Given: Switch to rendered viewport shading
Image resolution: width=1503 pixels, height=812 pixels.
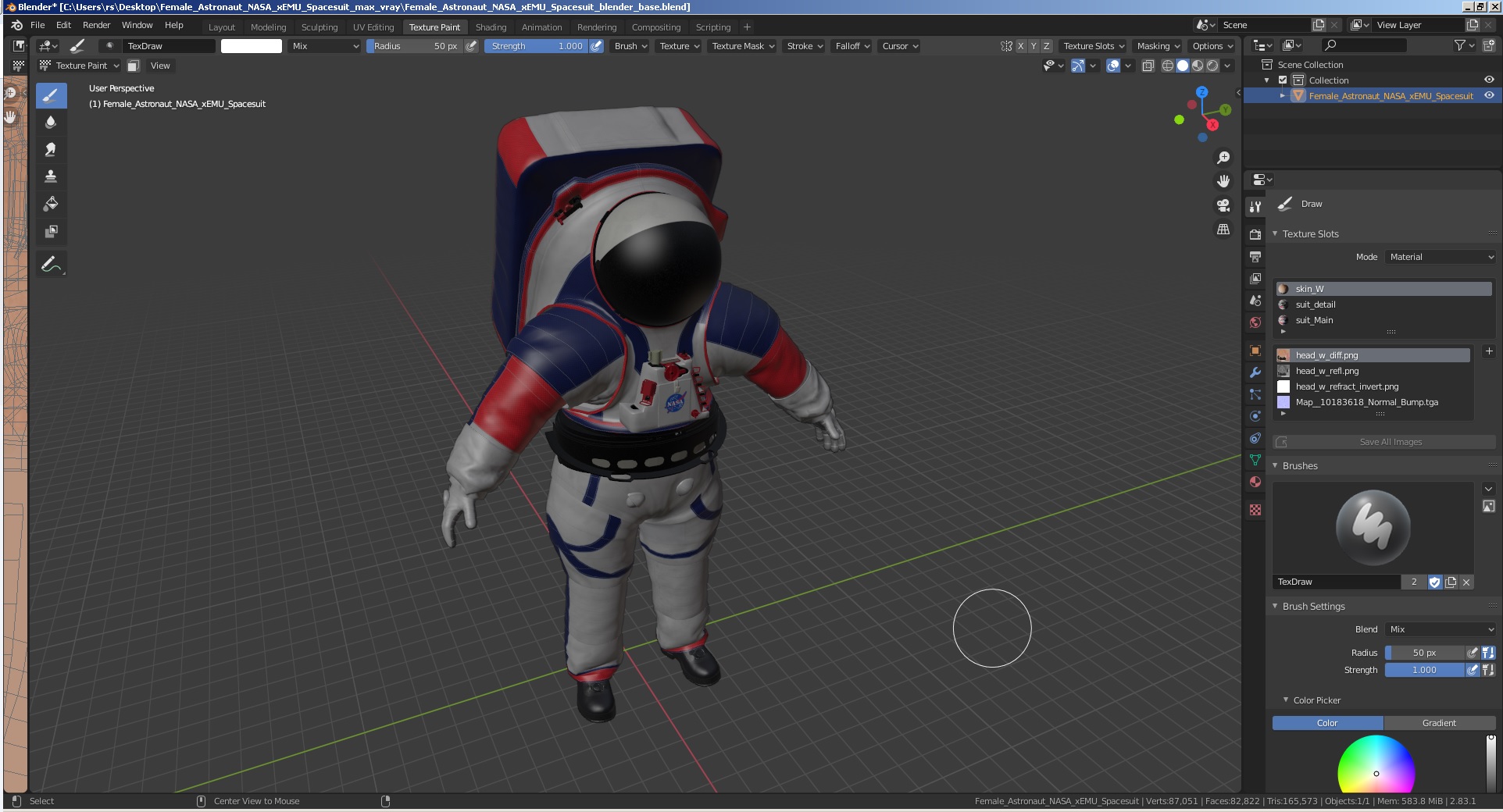Looking at the screenshot, I should [1212, 66].
